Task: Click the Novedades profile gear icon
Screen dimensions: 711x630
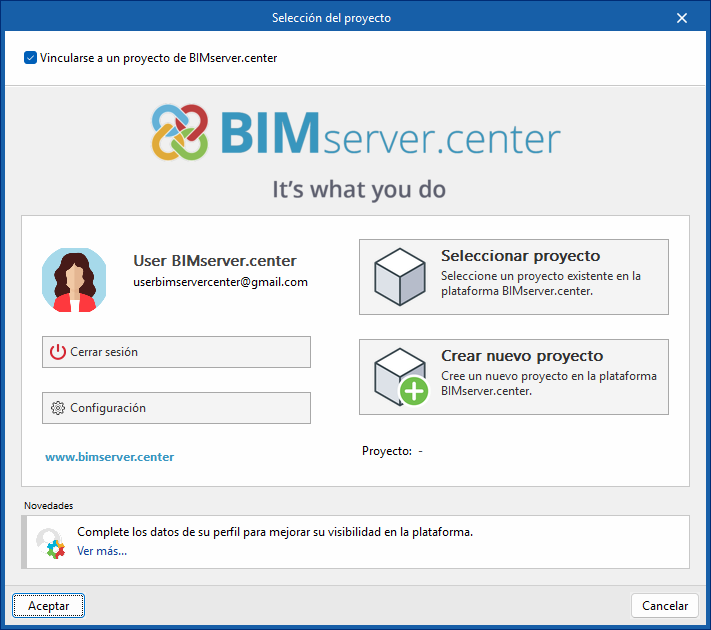Action: coord(51,543)
